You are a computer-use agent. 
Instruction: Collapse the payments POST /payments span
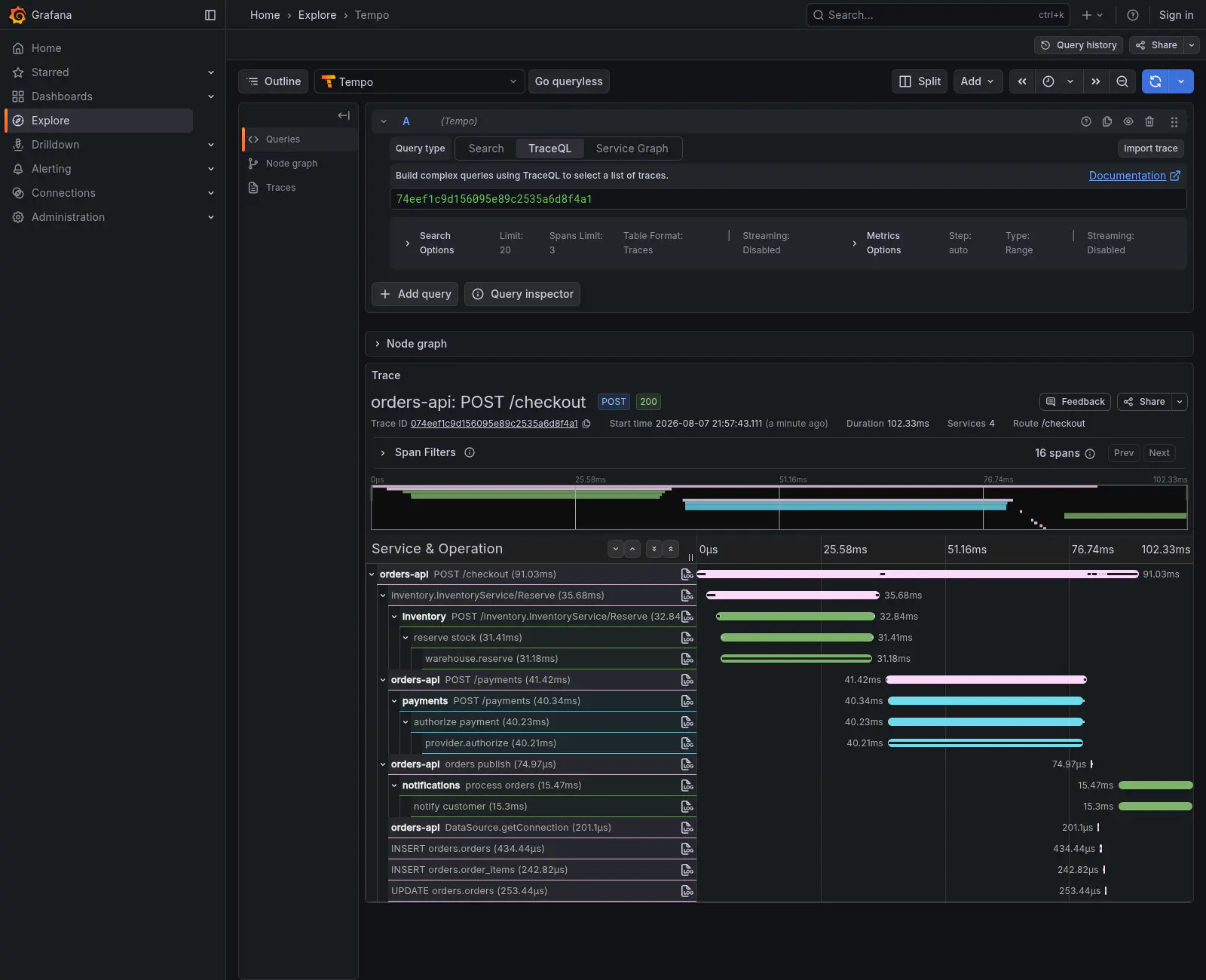coord(394,701)
